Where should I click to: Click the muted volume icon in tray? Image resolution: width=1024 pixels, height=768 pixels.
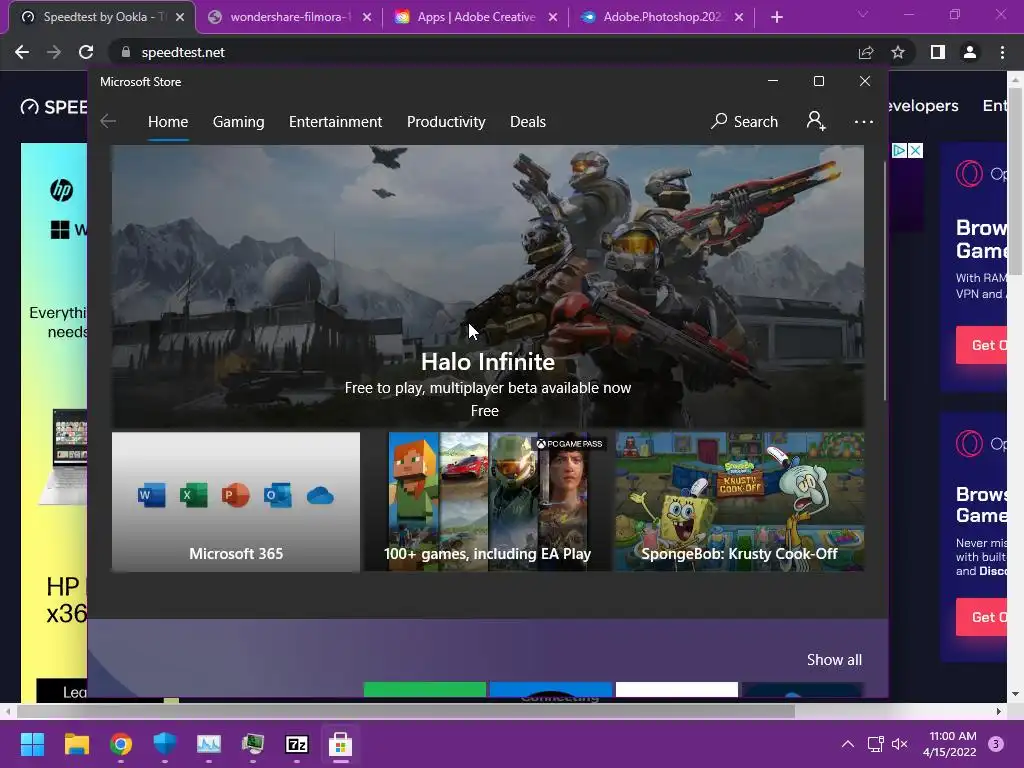[x=900, y=744]
